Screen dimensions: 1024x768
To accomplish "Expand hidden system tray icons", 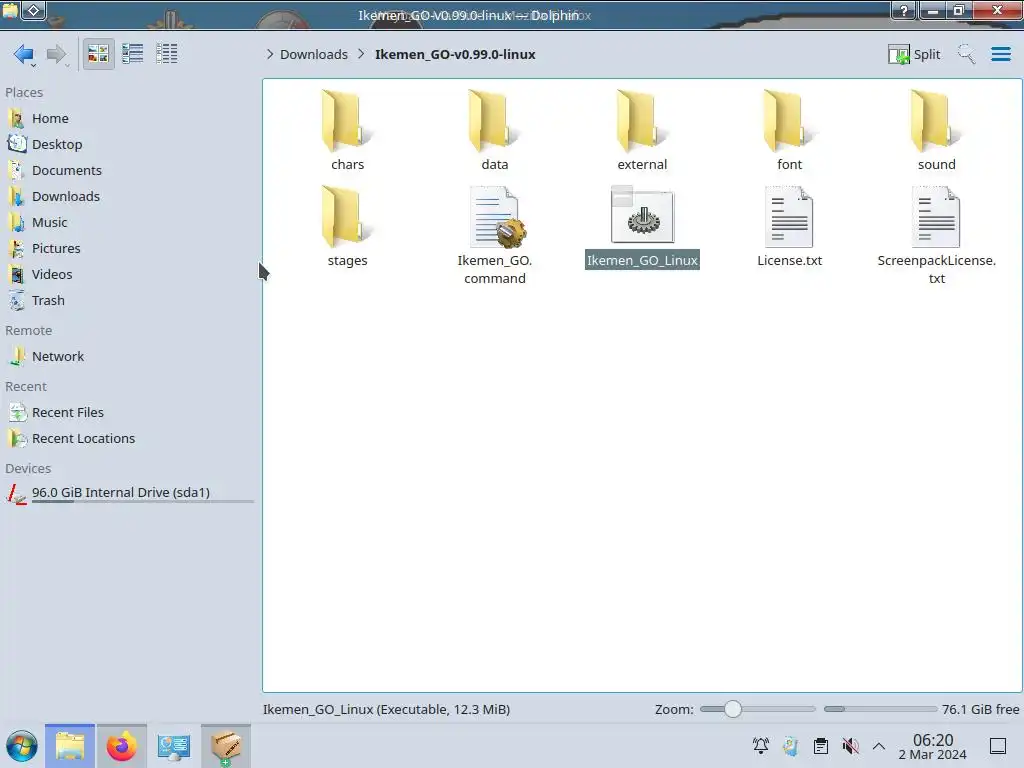I will point(879,746).
